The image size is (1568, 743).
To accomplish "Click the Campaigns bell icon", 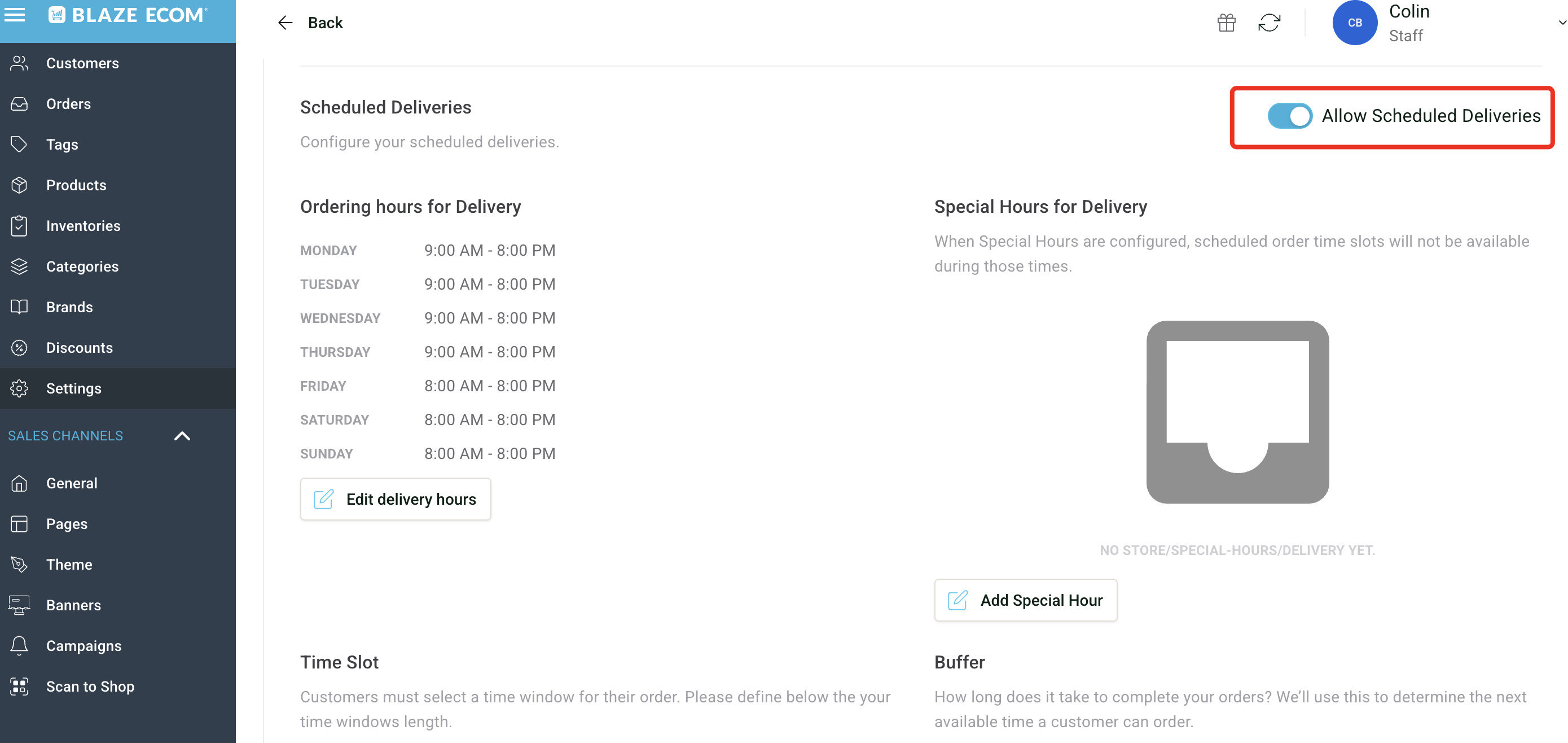I will click(x=20, y=645).
